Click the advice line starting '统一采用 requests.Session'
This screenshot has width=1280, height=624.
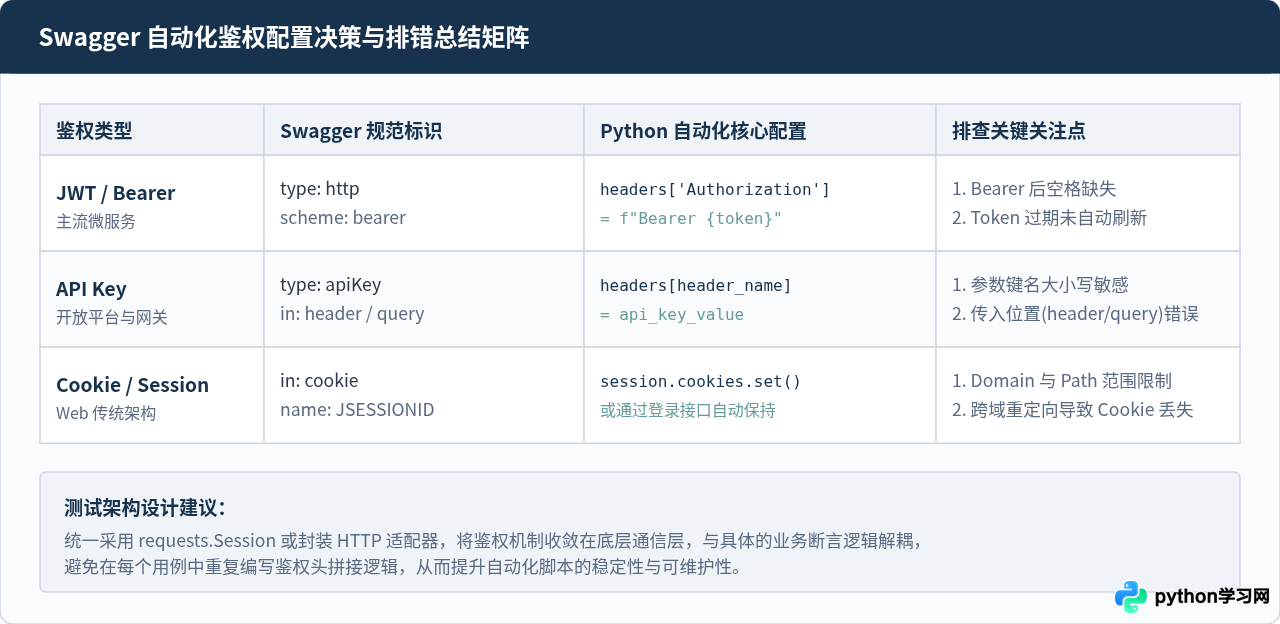point(493,541)
